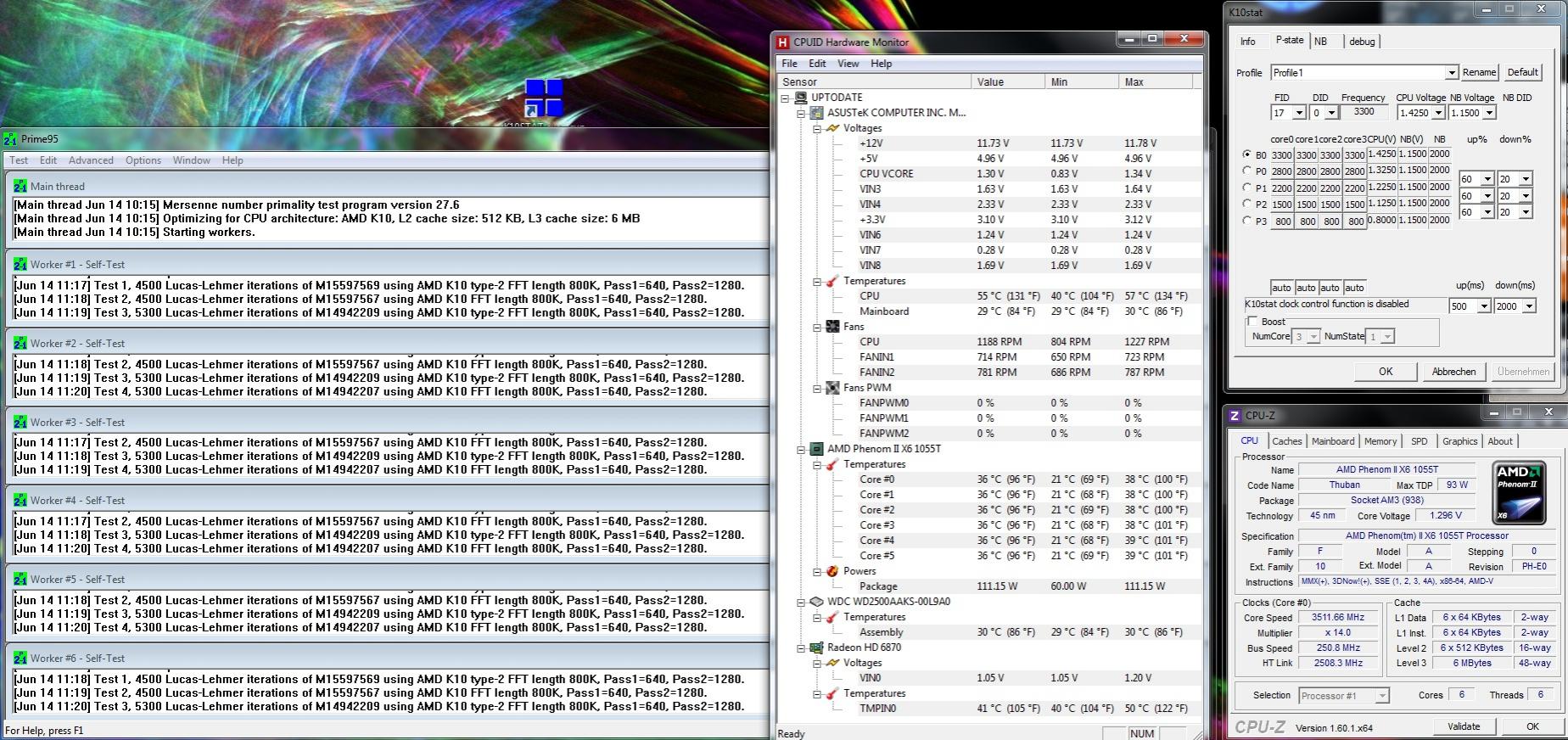This screenshot has height=740, width=1568.
Task: Open the Options menu in Prime95
Action: [143, 160]
